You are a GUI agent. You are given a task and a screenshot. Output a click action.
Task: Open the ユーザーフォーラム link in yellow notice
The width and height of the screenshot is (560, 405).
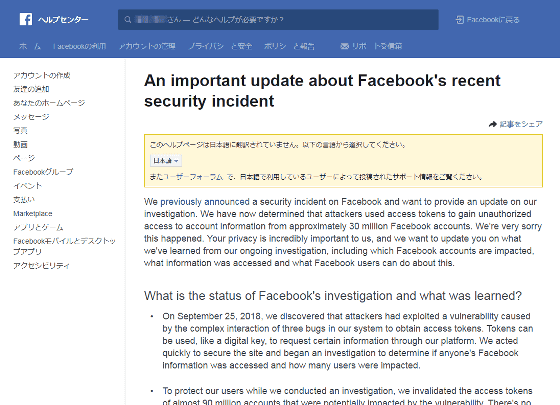click(x=193, y=177)
